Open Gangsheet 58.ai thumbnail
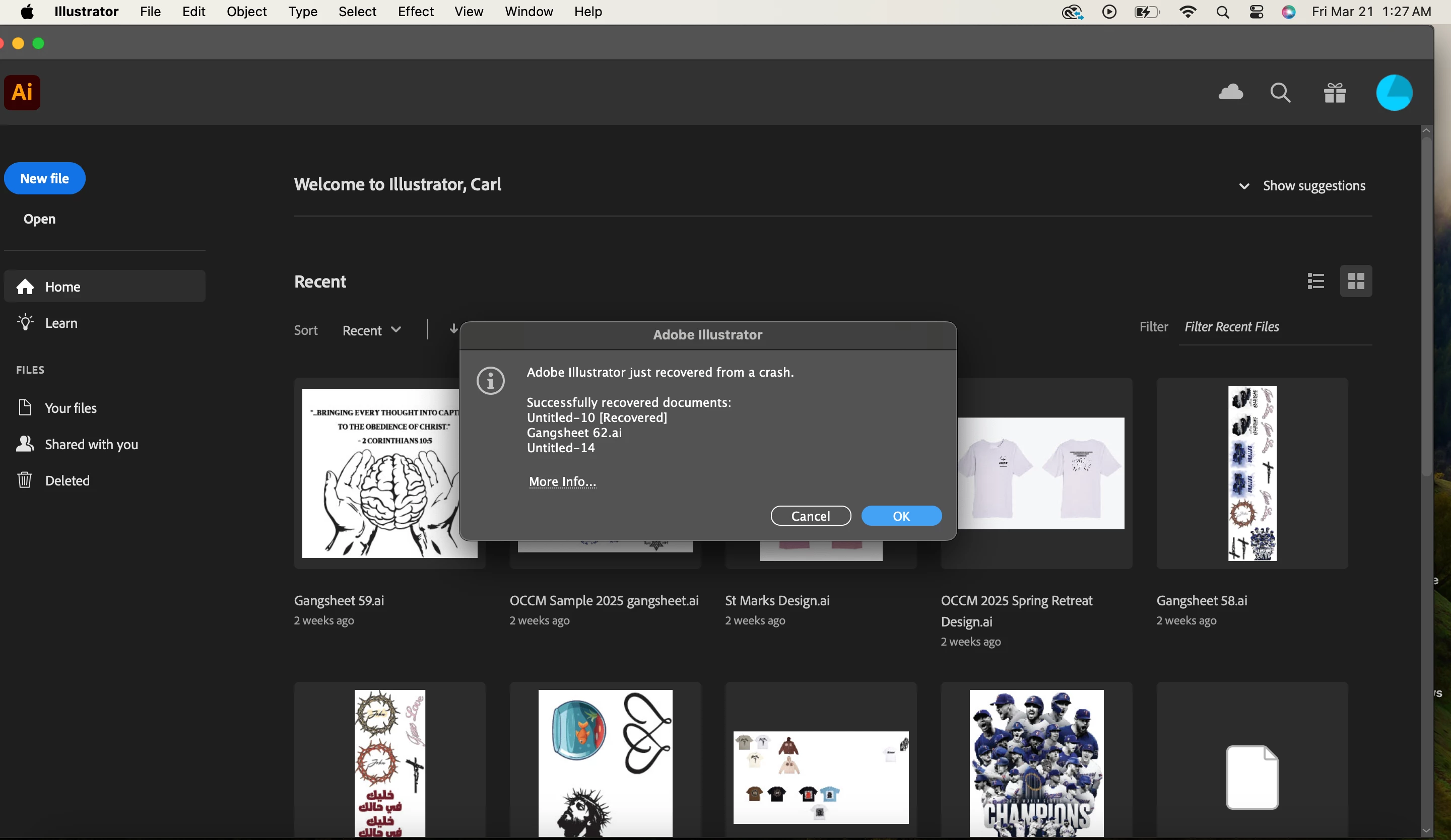1451x840 pixels. tap(1252, 473)
